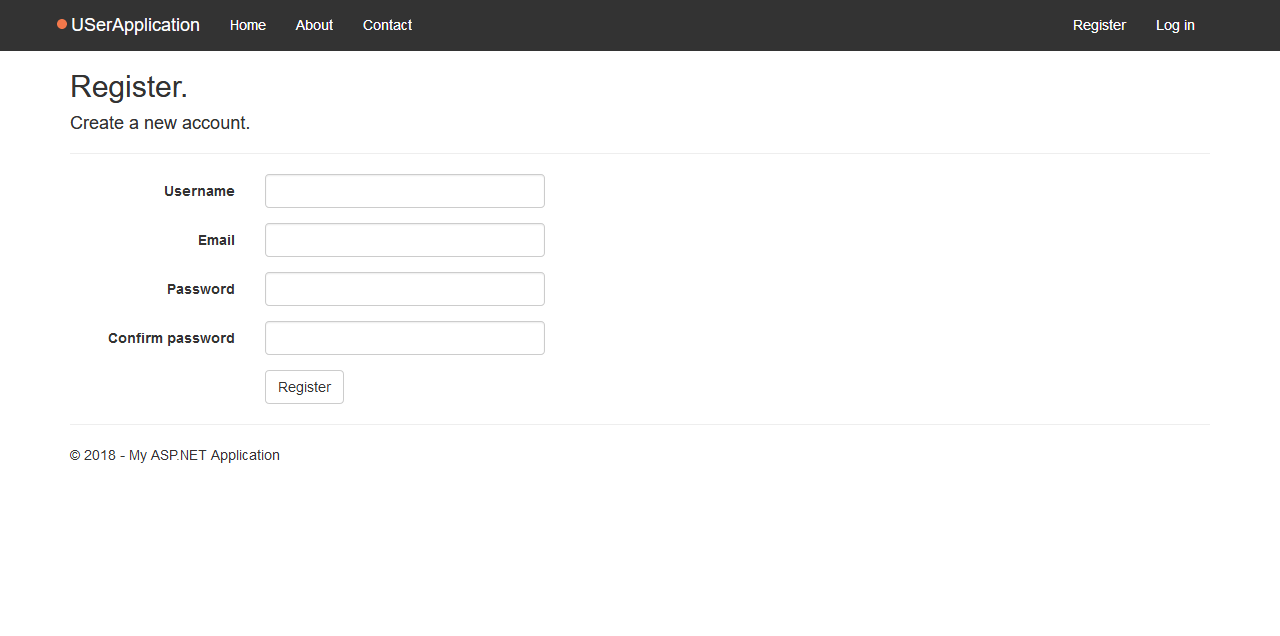Click the Confirm password label
The height and width of the screenshot is (636, 1280).
[171, 338]
